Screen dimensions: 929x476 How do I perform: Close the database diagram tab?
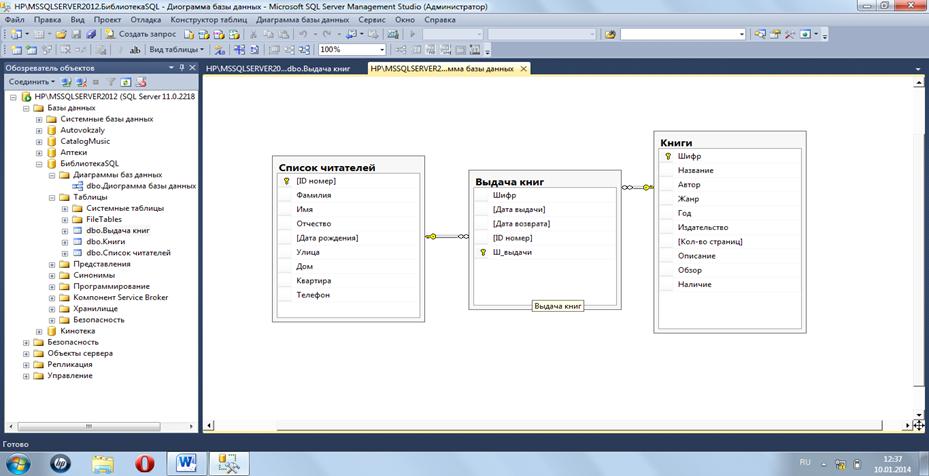click(522, 69)
